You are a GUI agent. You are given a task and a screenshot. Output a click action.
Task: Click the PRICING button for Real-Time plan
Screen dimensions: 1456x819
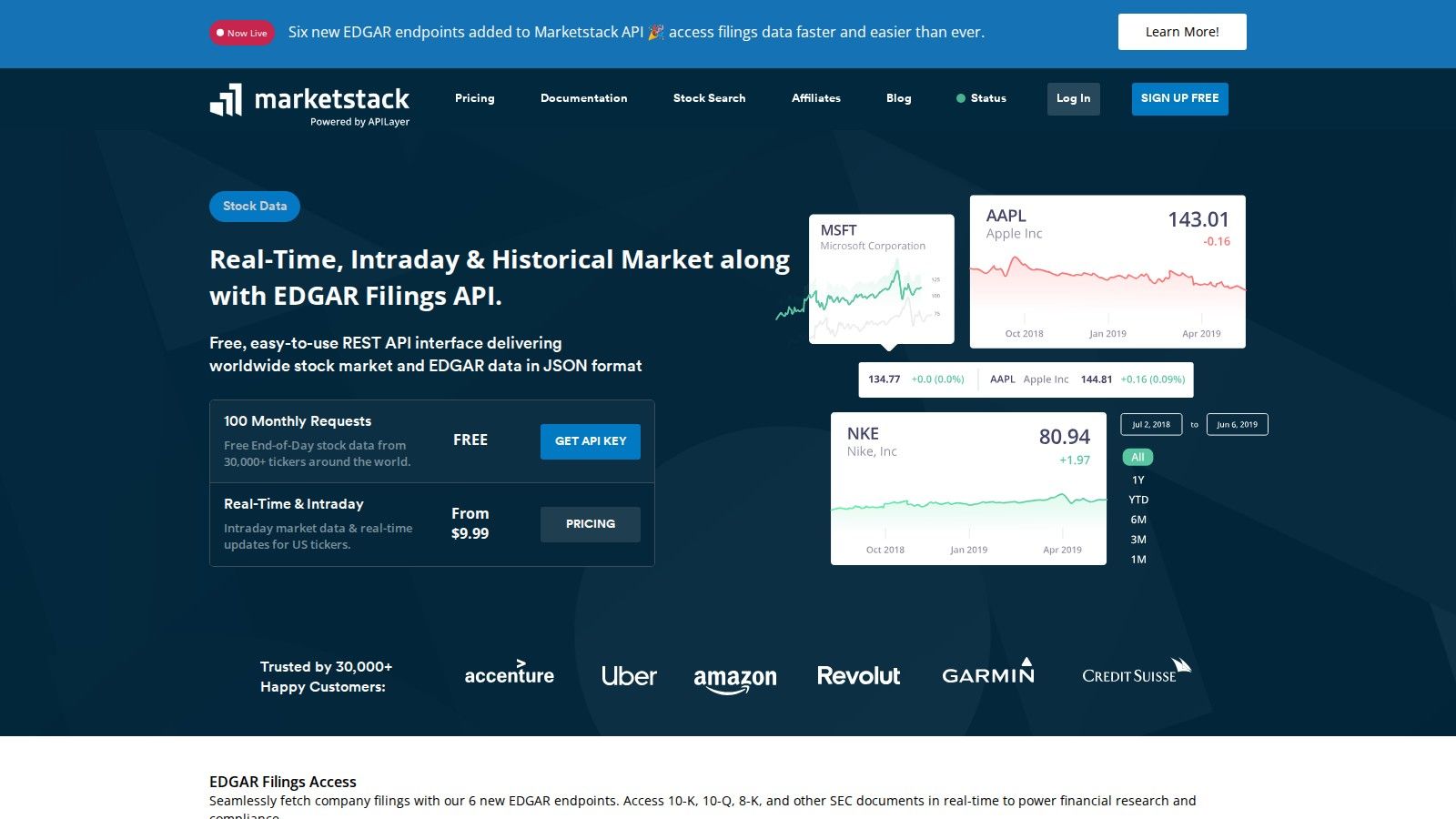click(x=591, y=524)
